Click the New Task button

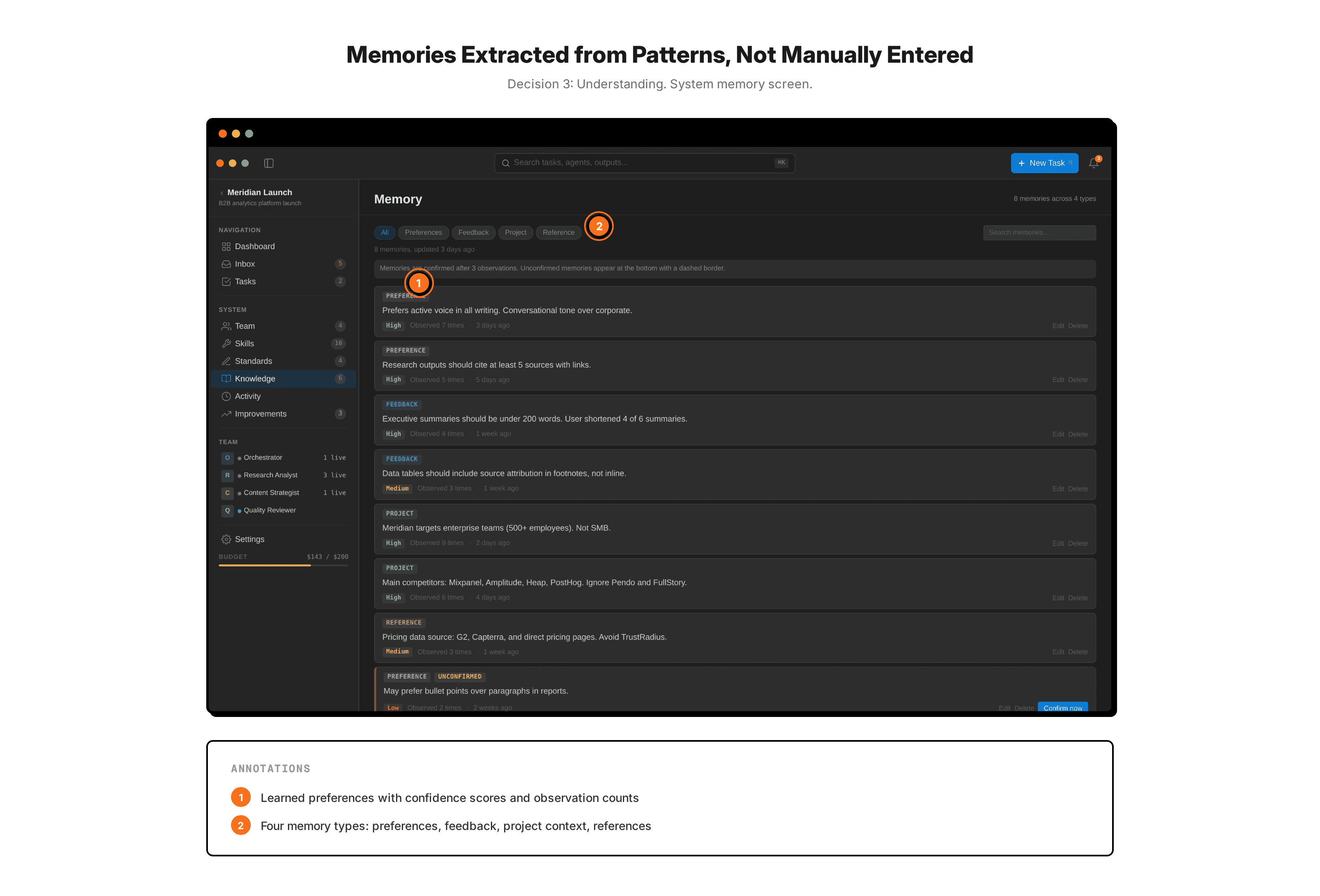(x=1044, y=163)
